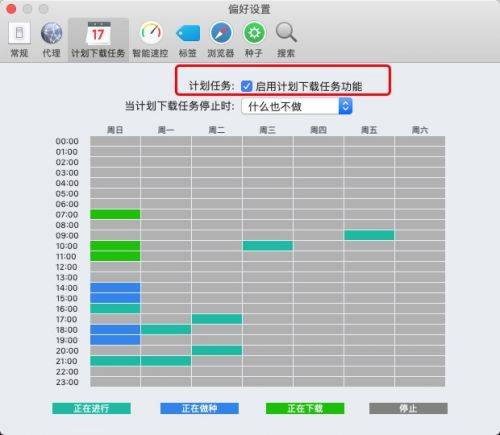Open the 标签 blue tag icon
This screenshot has width=500, height=435.
point(188,34)
